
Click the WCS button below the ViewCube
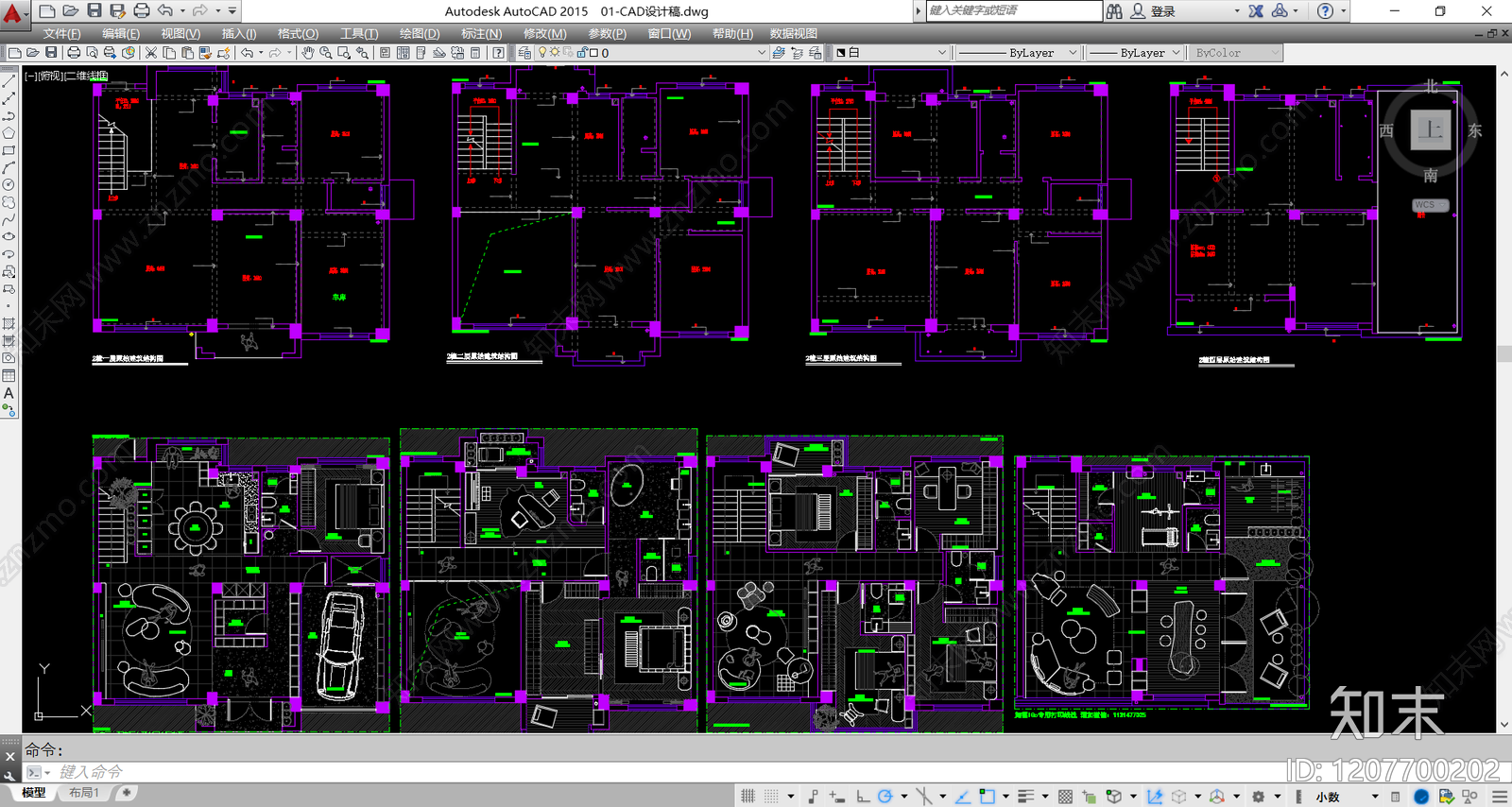click(1430, 205)
